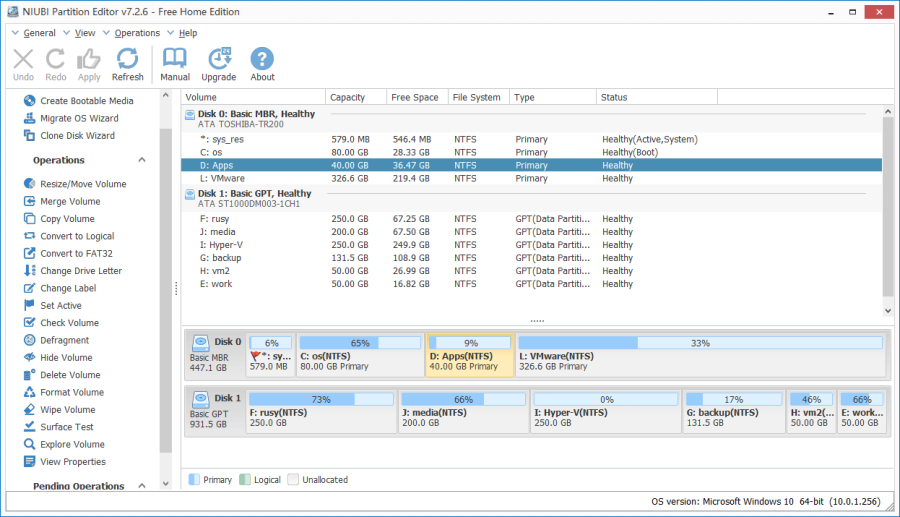This screenshot has height=517, width=900.
Task: Choose Format Volume operation
Action: point(64,392)
